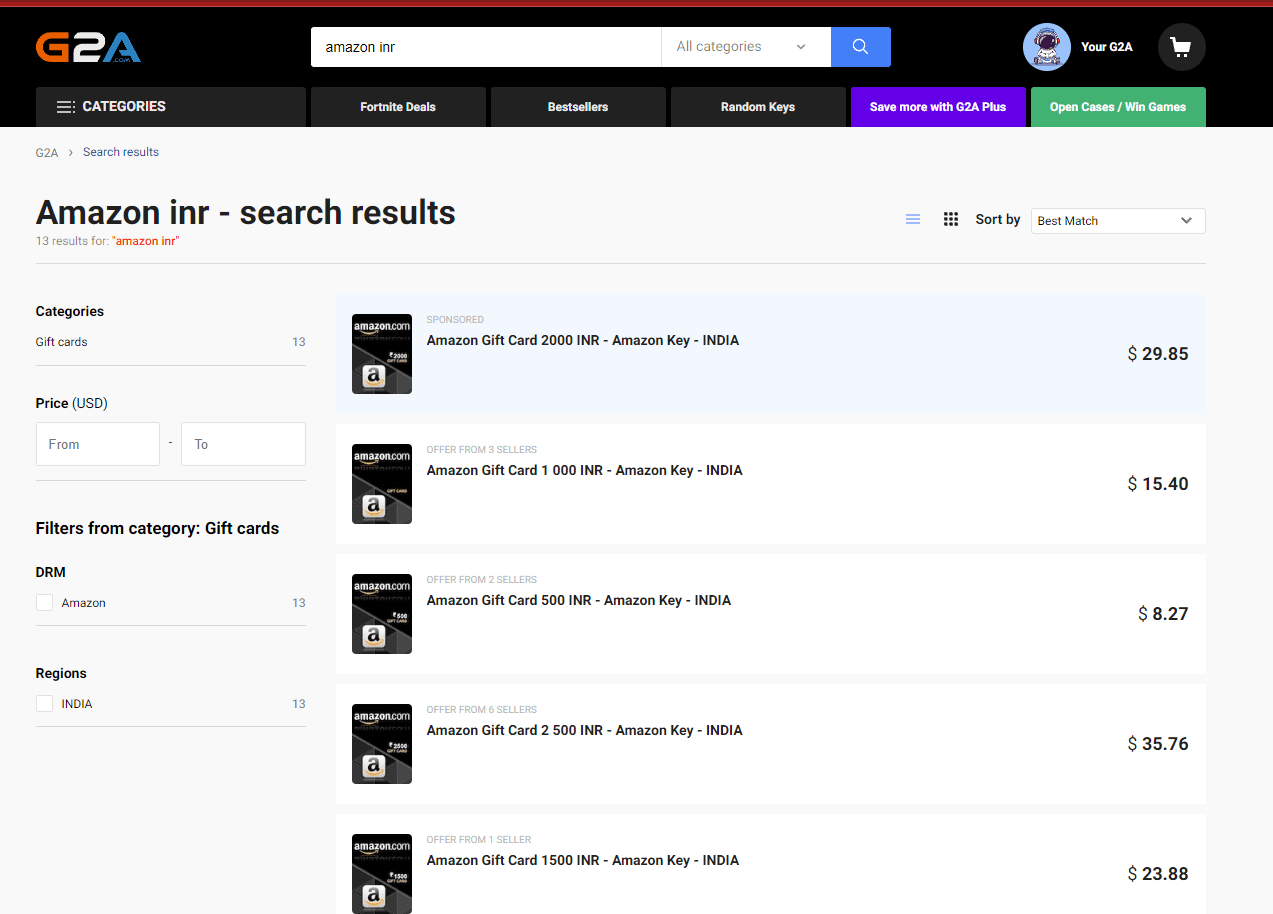Viewport: 1273px width, 914px height.
Task: Open Amazon Gift Card 2 500 INR listing
Action: click(x=585, y=730)
